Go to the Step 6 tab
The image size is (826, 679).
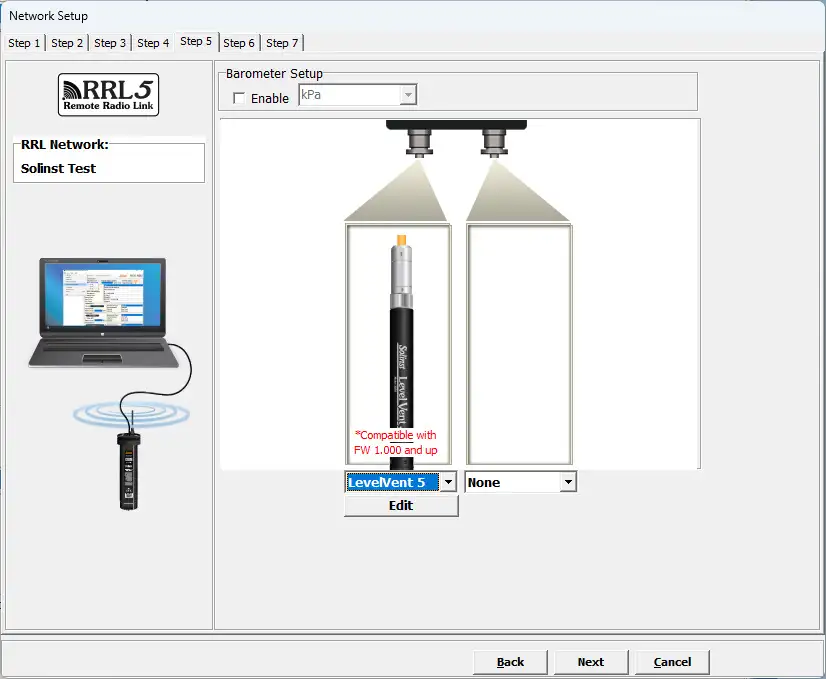click(239, 43)
